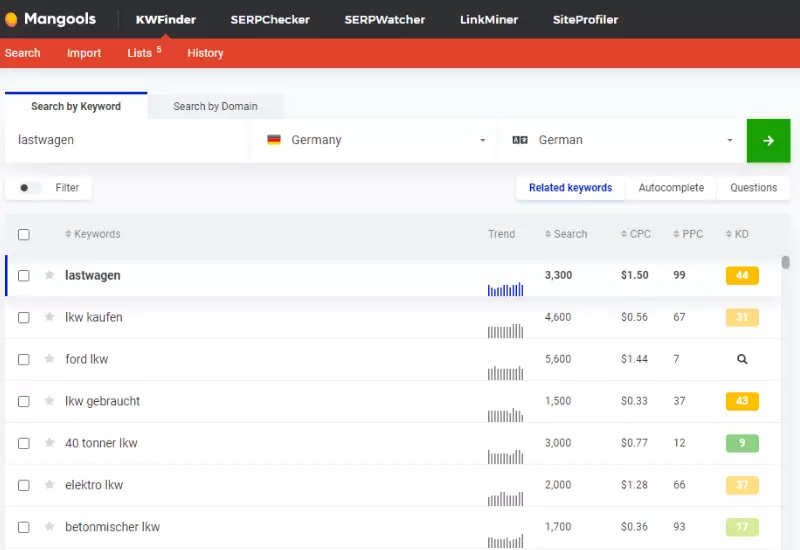Viewport: 800px width, 550px height.
Task: Switch to Search by Domain tab
Action: (x=215, y=106)
